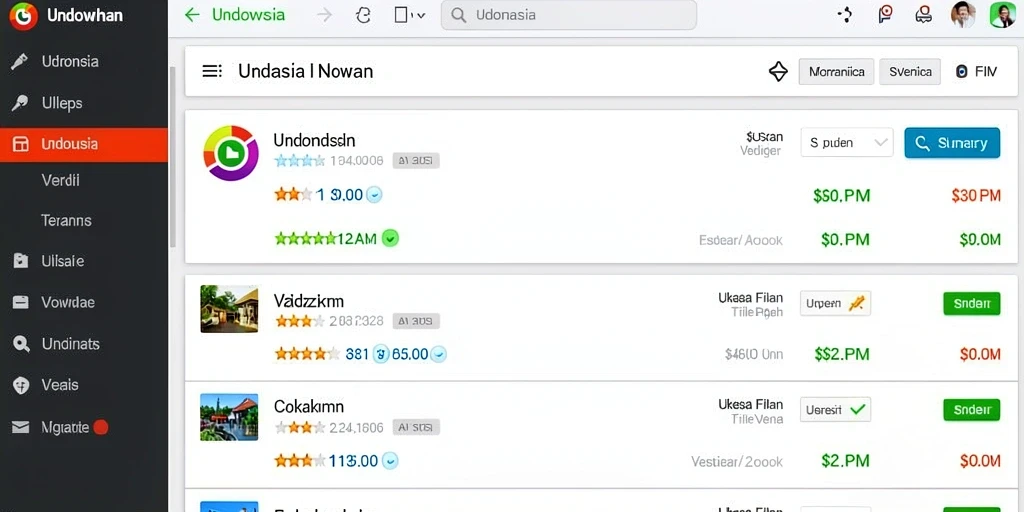The width and height of the screenshot is (1024, 512).
Task: Click the refresh icon in the top bar
Action: tap(363, 15)
